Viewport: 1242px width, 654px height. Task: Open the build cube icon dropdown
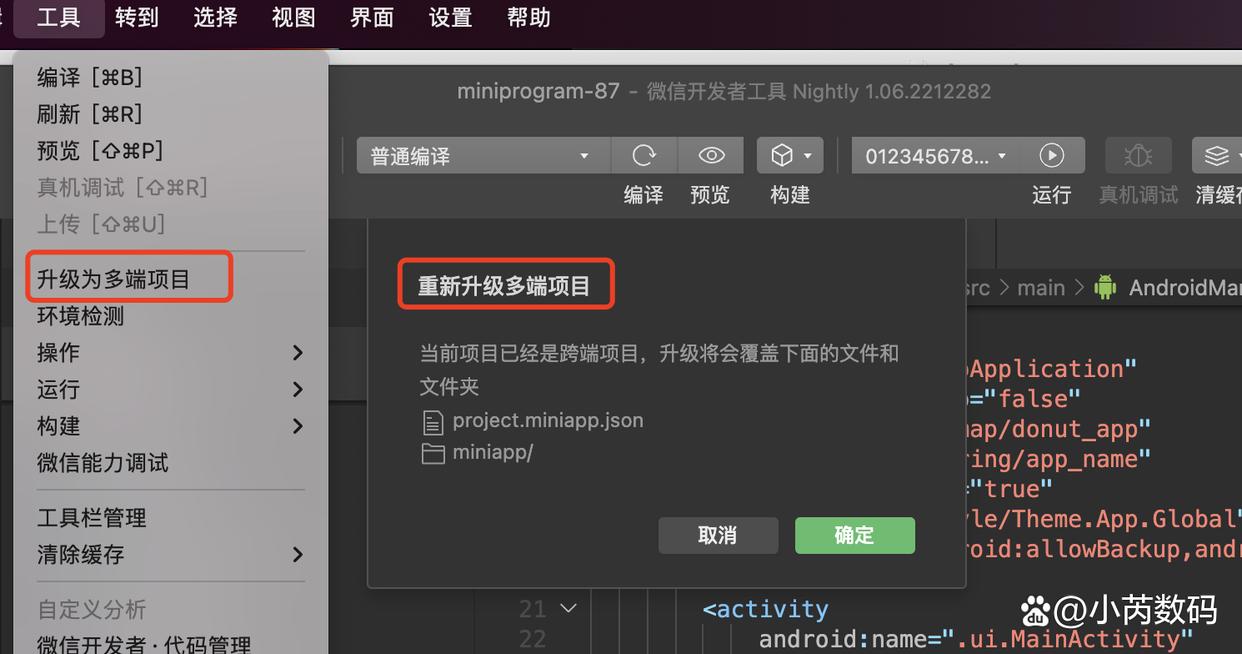pyautogui.click(x=790, y=156)
